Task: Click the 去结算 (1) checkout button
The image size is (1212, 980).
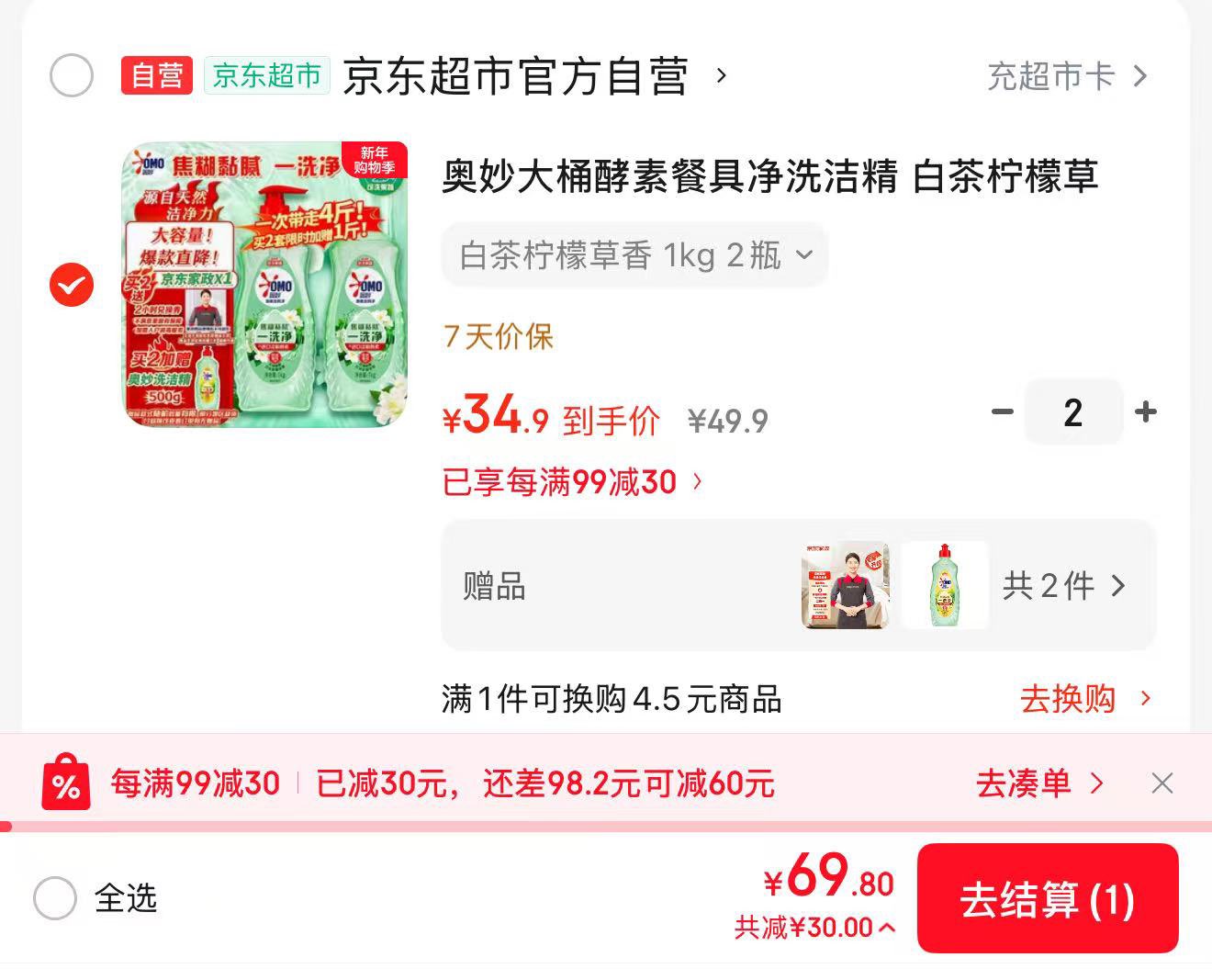Action: pos(1048,898)
